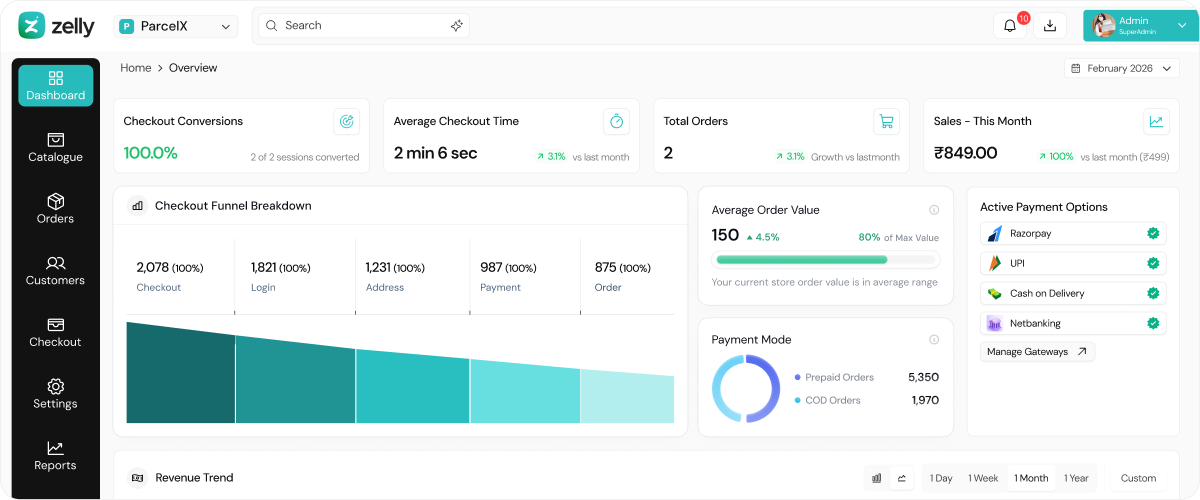Click the 1,231 Address funnel value
This screenshot has width=1200, height=500.
[395, 268]
